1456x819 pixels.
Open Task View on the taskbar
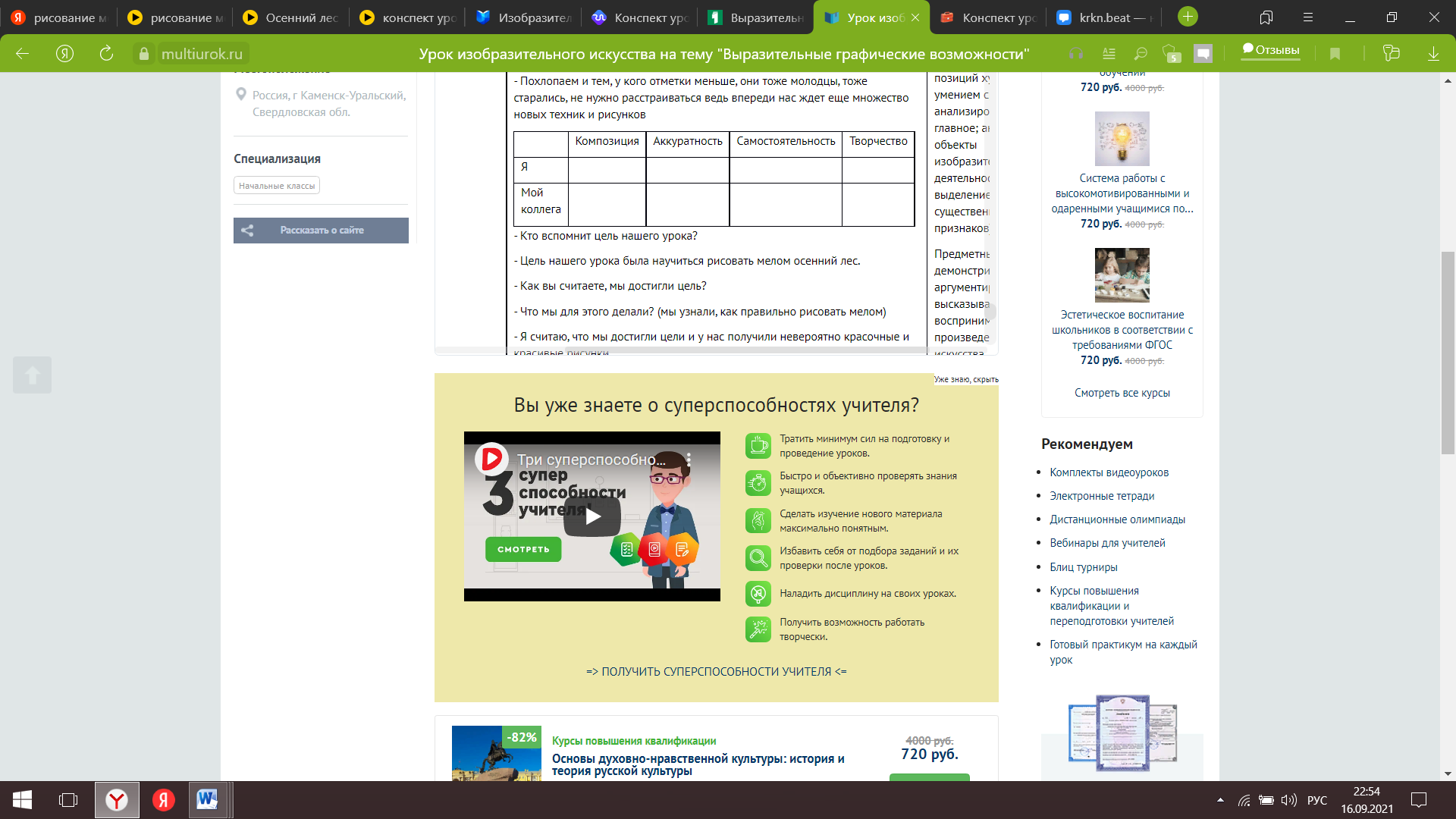click(68, 800)
